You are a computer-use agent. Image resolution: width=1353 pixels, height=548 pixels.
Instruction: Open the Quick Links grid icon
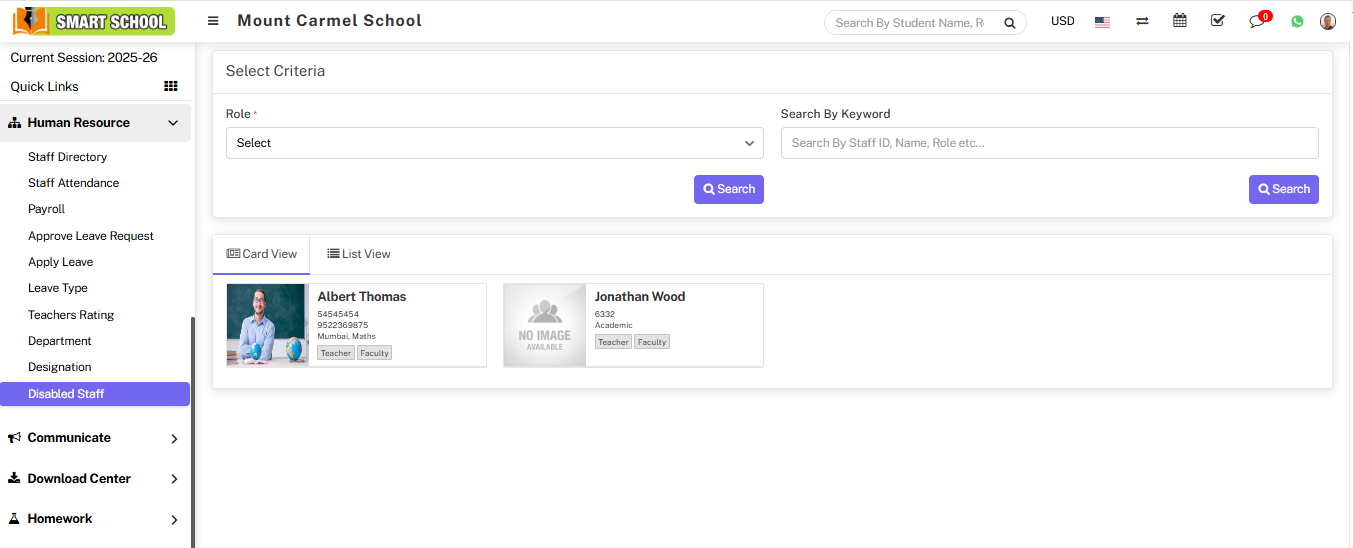[x=171, y=87]
